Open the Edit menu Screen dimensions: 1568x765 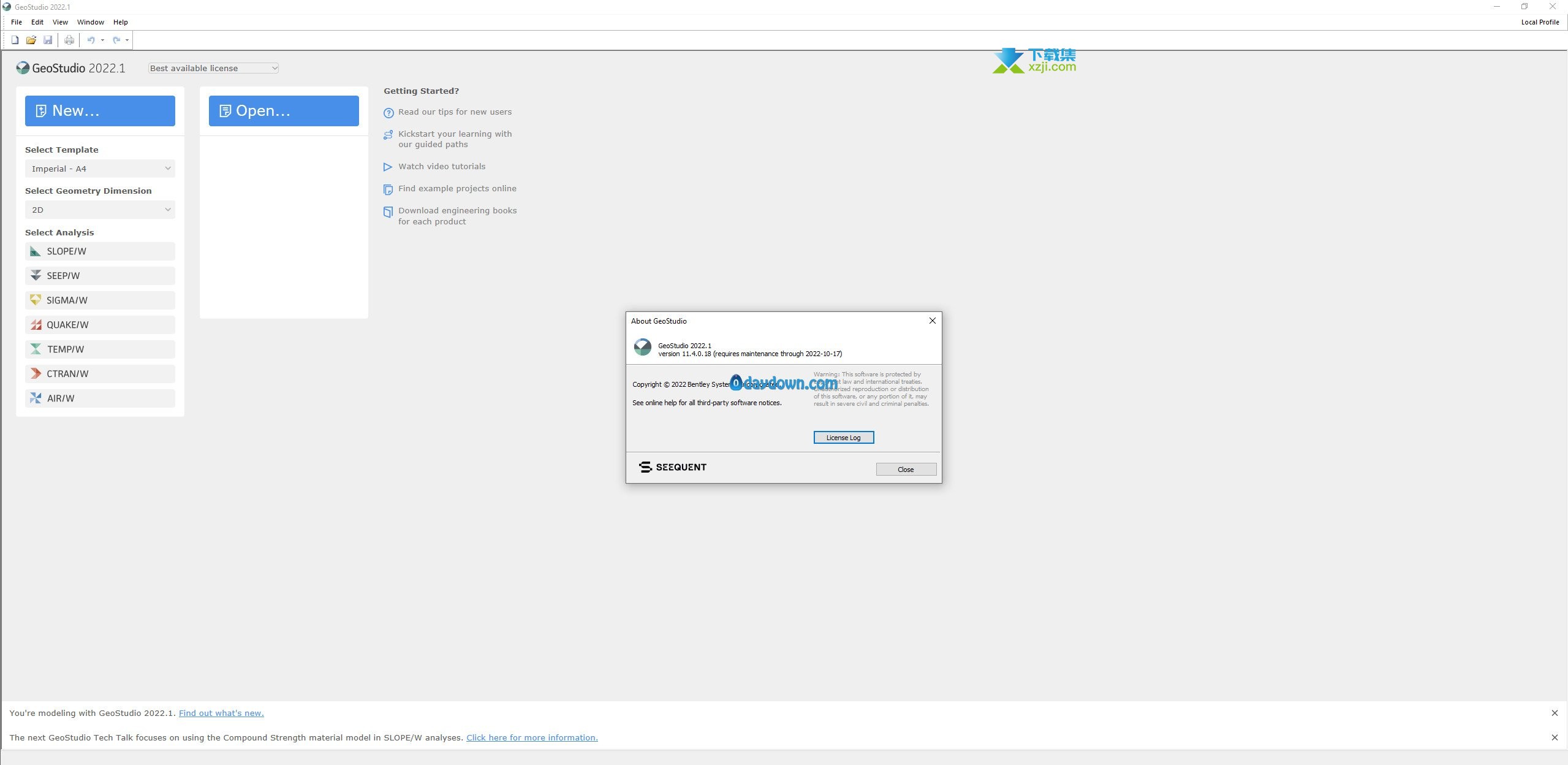[37, 22]
